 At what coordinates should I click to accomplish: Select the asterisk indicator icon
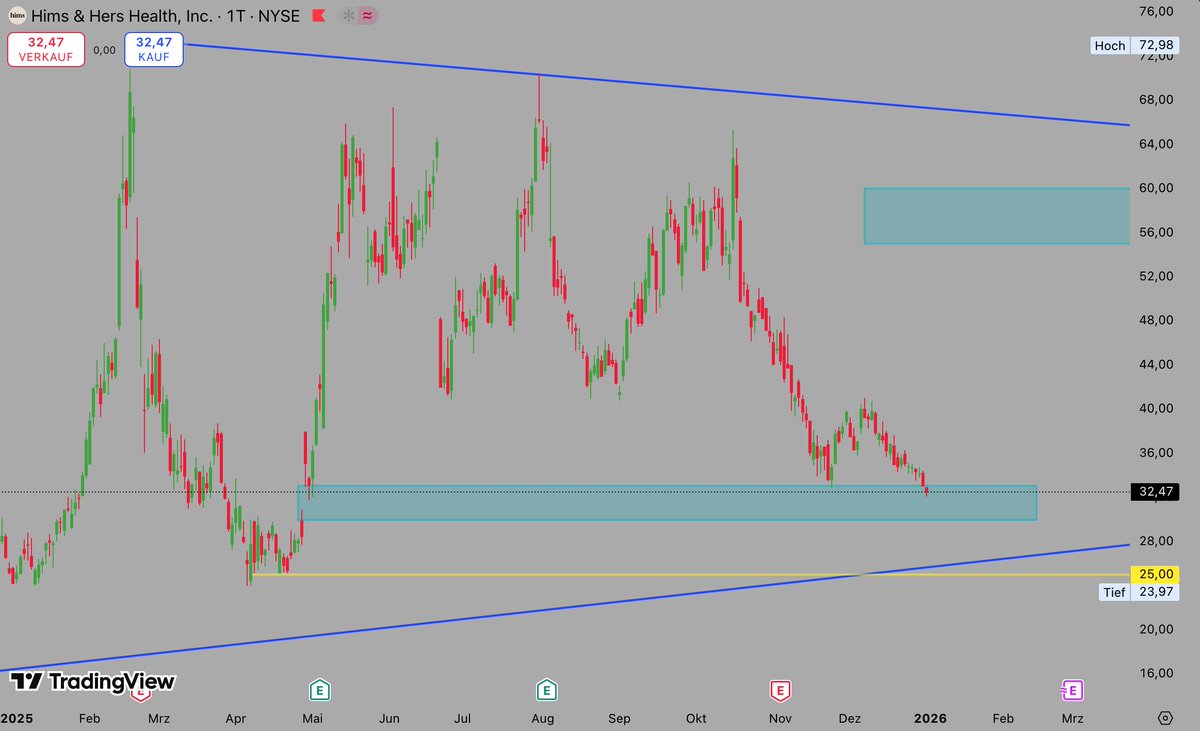pyautogui.click(x=347, y=16)
